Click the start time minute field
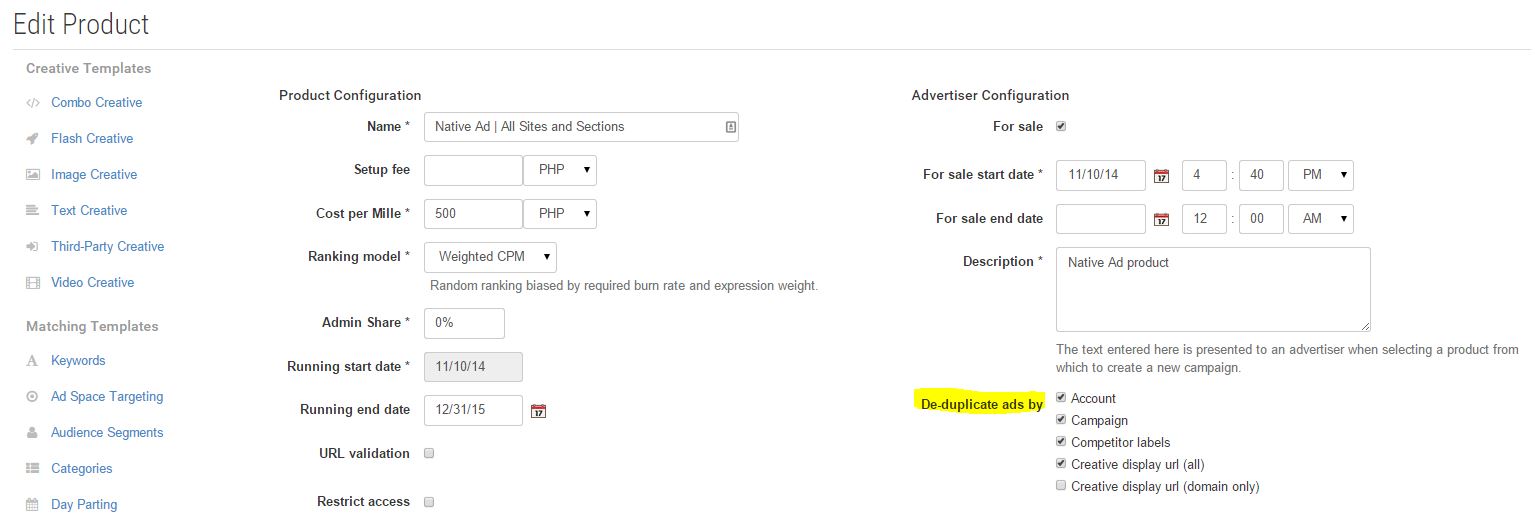 point(1260,175)
